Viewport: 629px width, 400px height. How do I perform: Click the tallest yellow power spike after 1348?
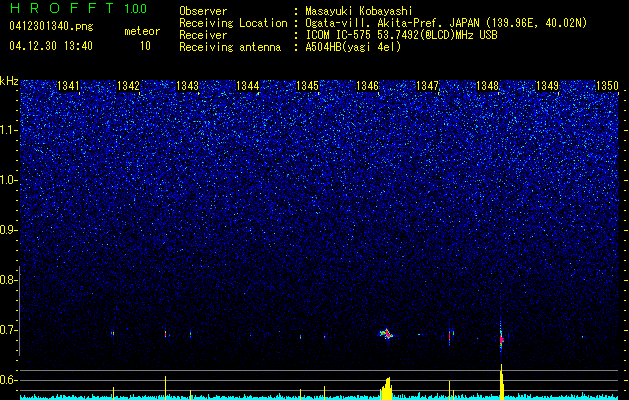coord(501,382)
